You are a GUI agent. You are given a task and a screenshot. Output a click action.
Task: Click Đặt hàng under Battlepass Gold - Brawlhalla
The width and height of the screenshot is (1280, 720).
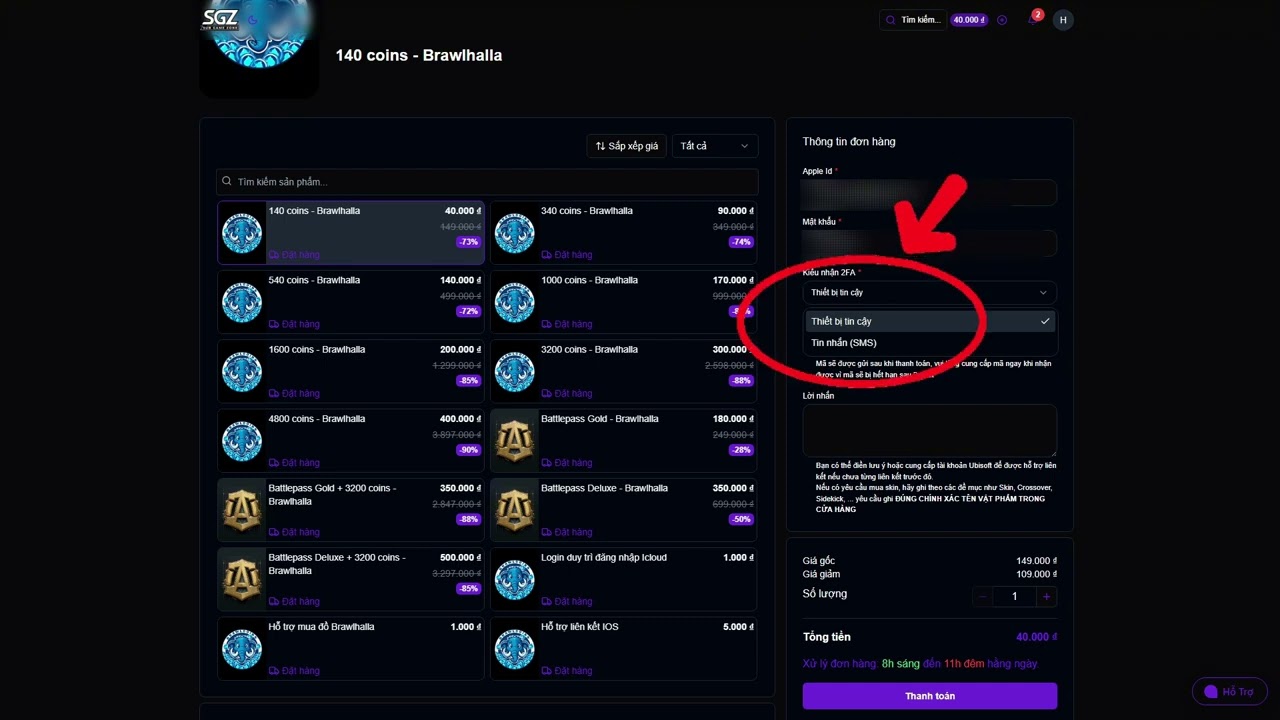click(567, 463)
